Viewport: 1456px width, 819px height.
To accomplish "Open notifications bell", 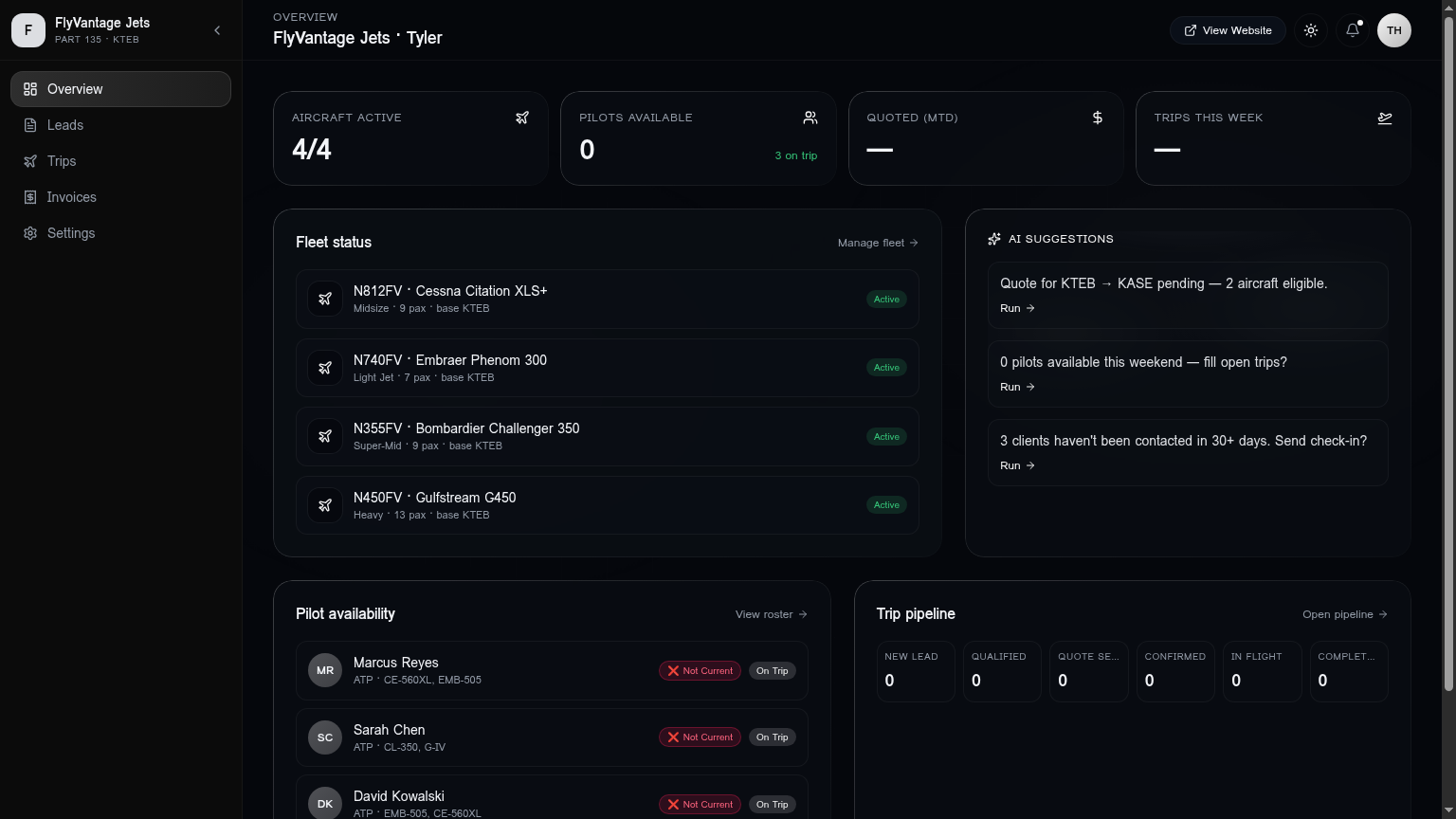I will coord(1353,30).
